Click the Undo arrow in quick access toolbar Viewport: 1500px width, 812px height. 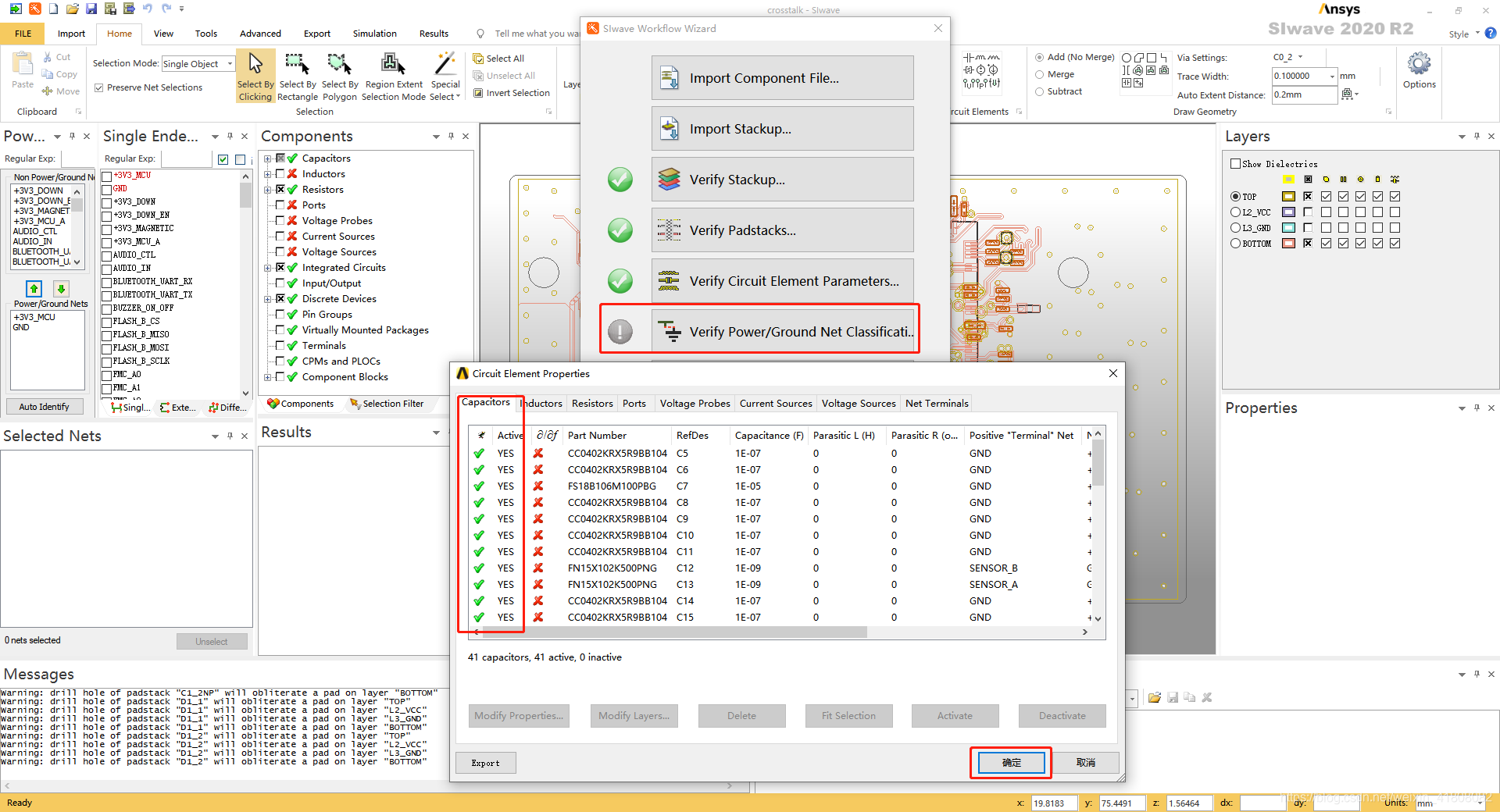pos(148,9)
